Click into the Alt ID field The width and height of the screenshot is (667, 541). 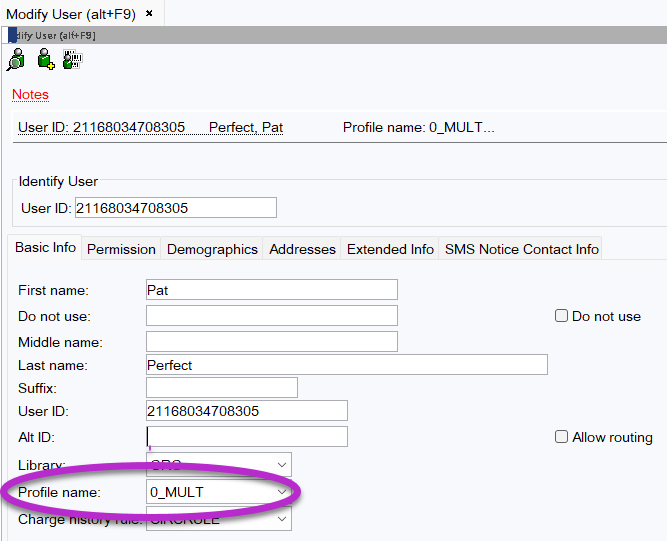coord(246,437)
